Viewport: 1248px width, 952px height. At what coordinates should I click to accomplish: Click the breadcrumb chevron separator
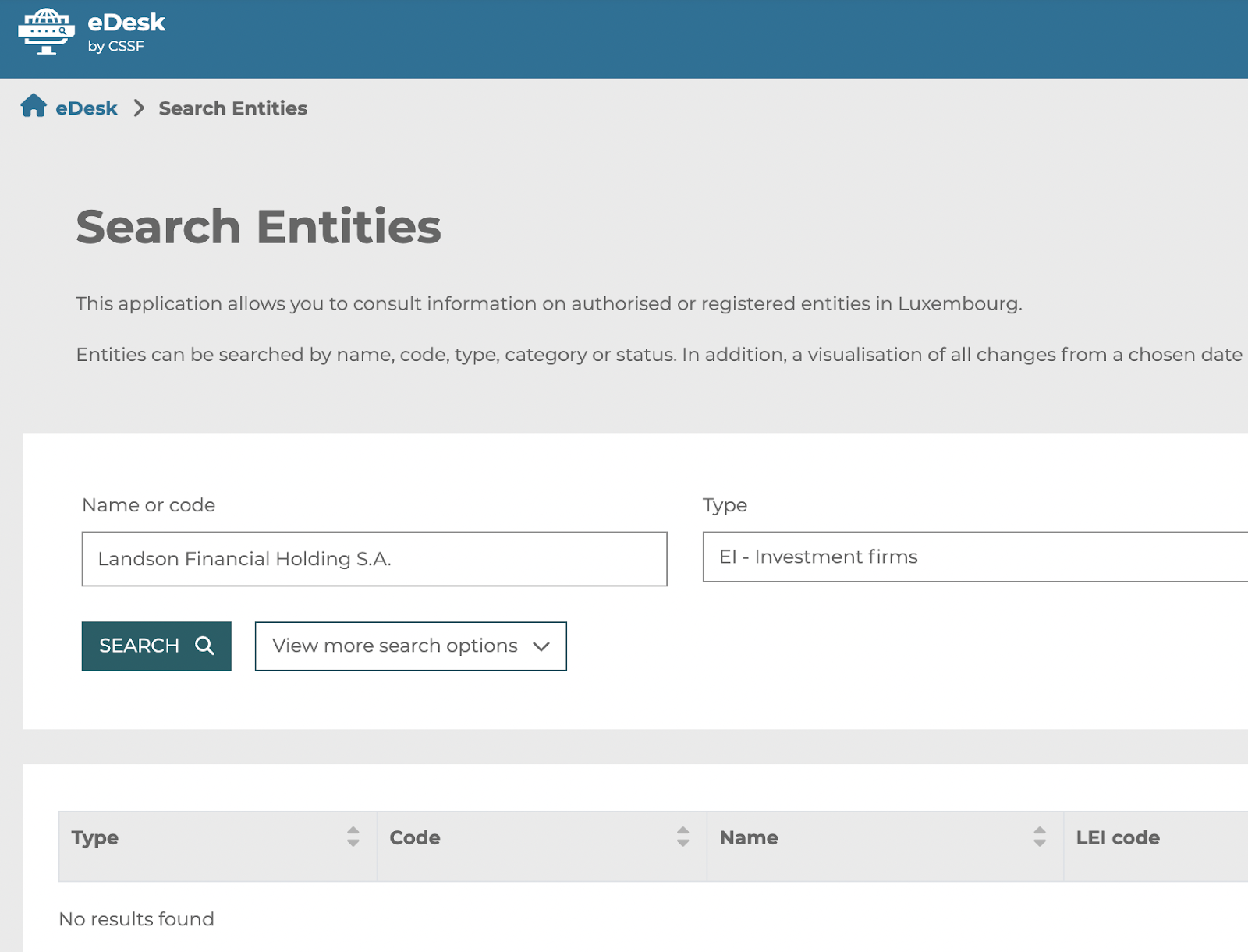tap(139, 108)
